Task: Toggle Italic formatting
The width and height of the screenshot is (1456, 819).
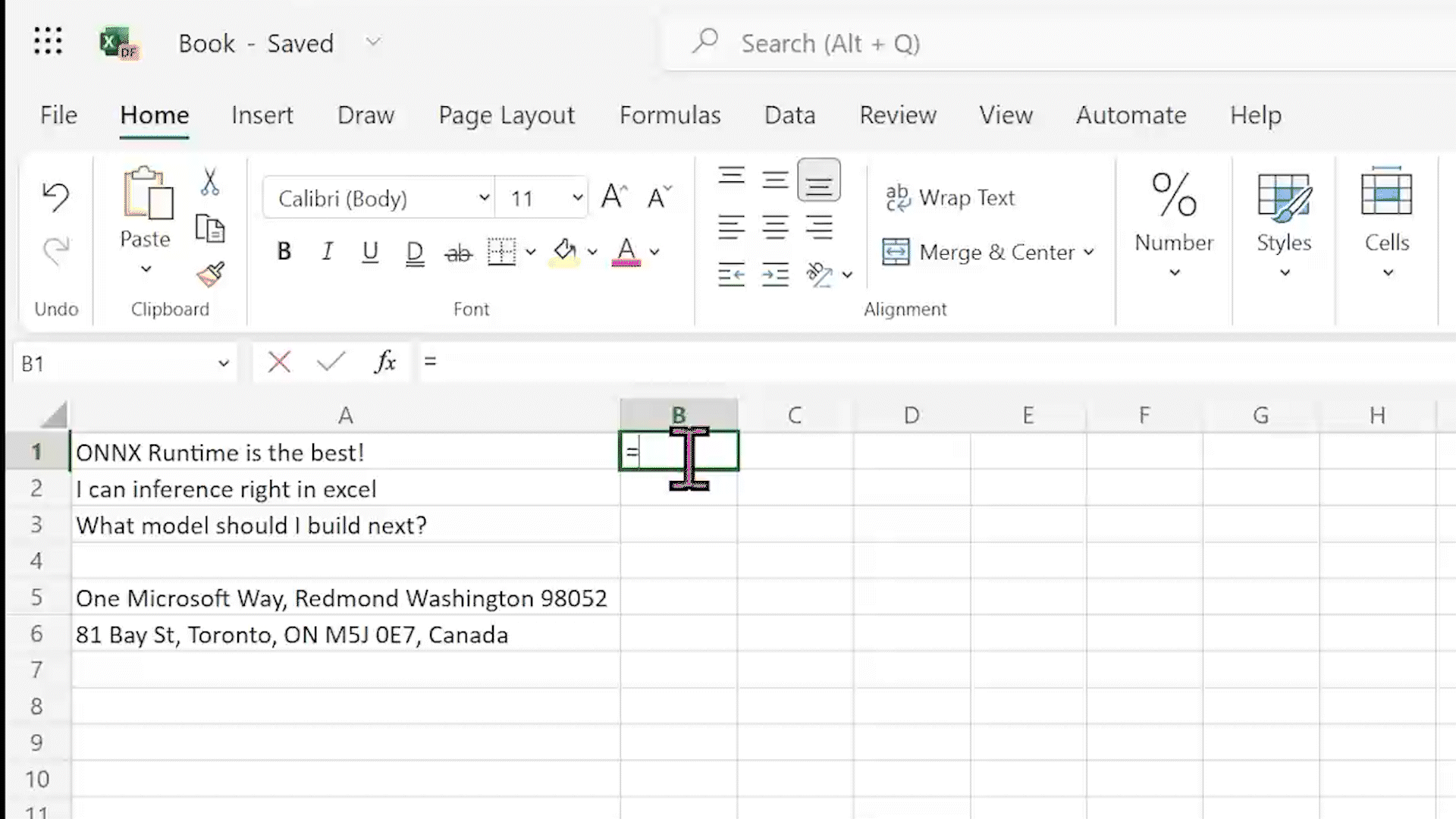Action: (x=327, y=252)
